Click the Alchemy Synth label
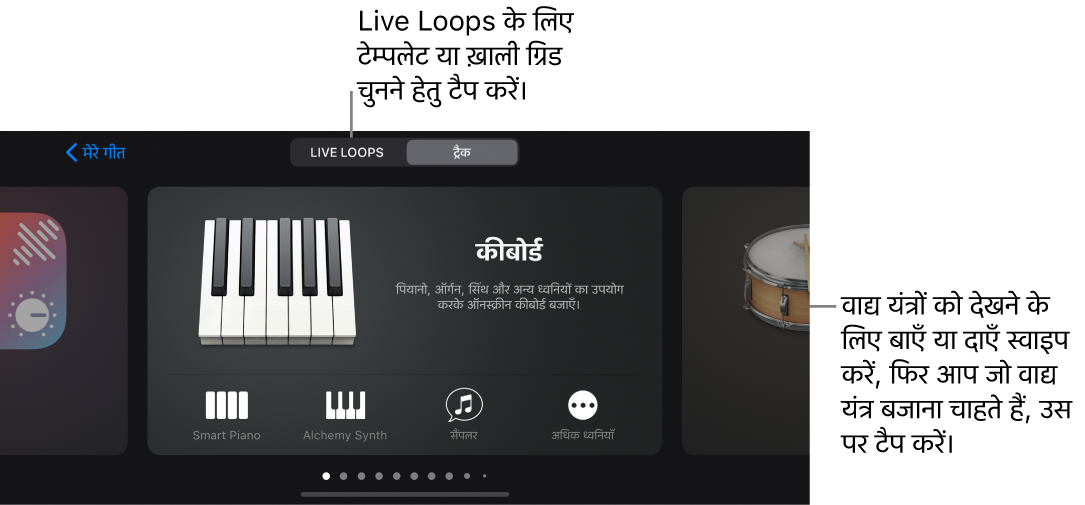1085x505 pixels. point(345,436)
